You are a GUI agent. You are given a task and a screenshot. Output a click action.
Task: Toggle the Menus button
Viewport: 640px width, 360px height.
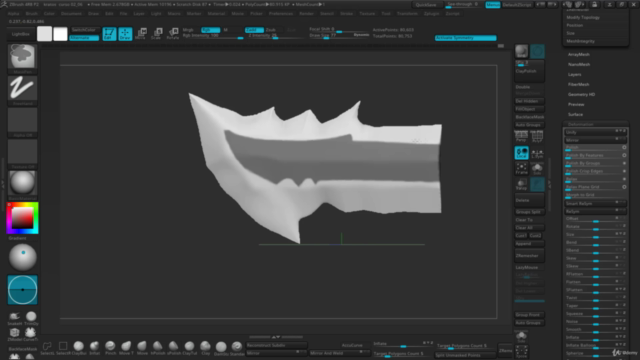[x=493, y=5]
